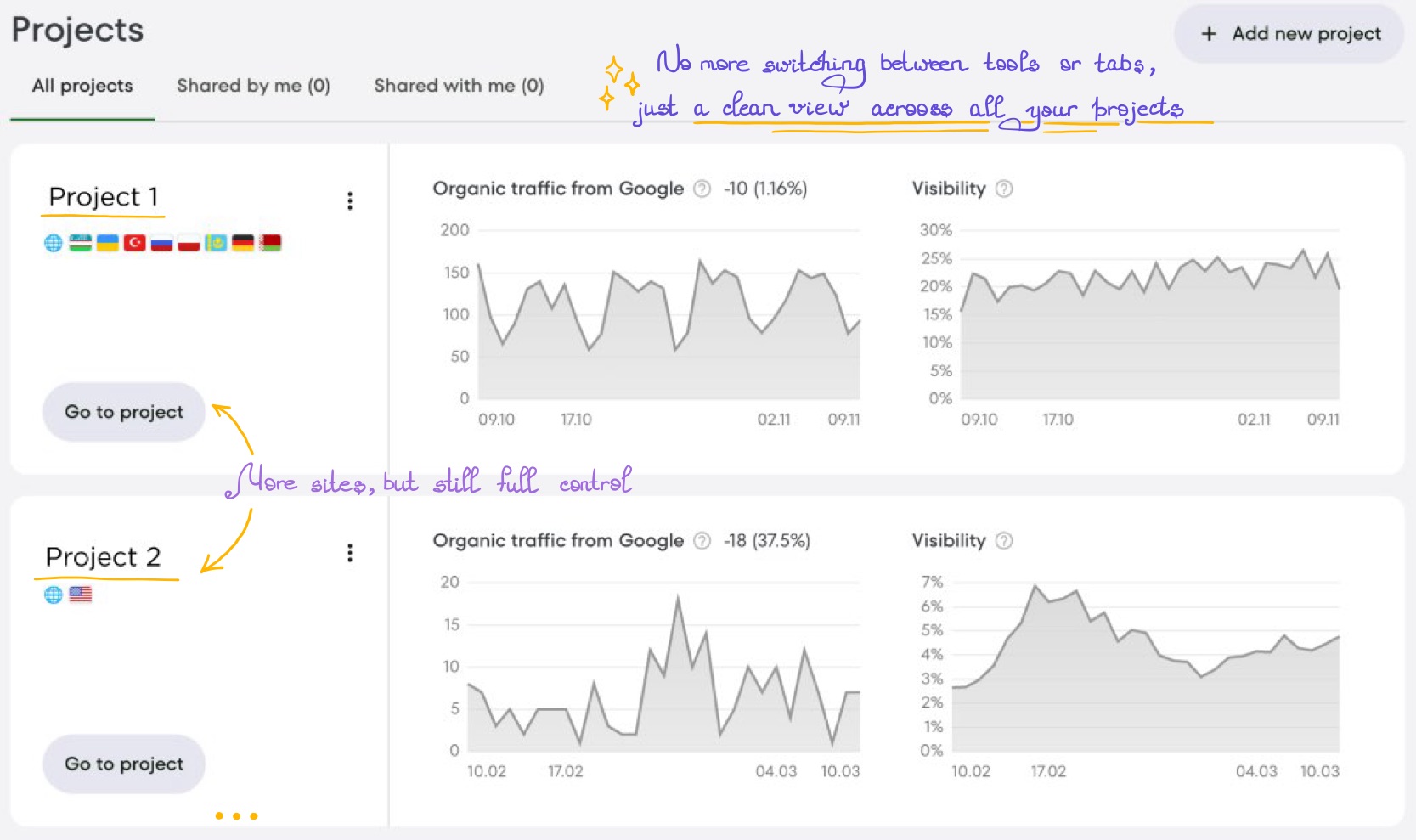Open the help tooltip for Organic traffic from Google
Viewport: 1416px width, 840px height.
click(701, 189)
